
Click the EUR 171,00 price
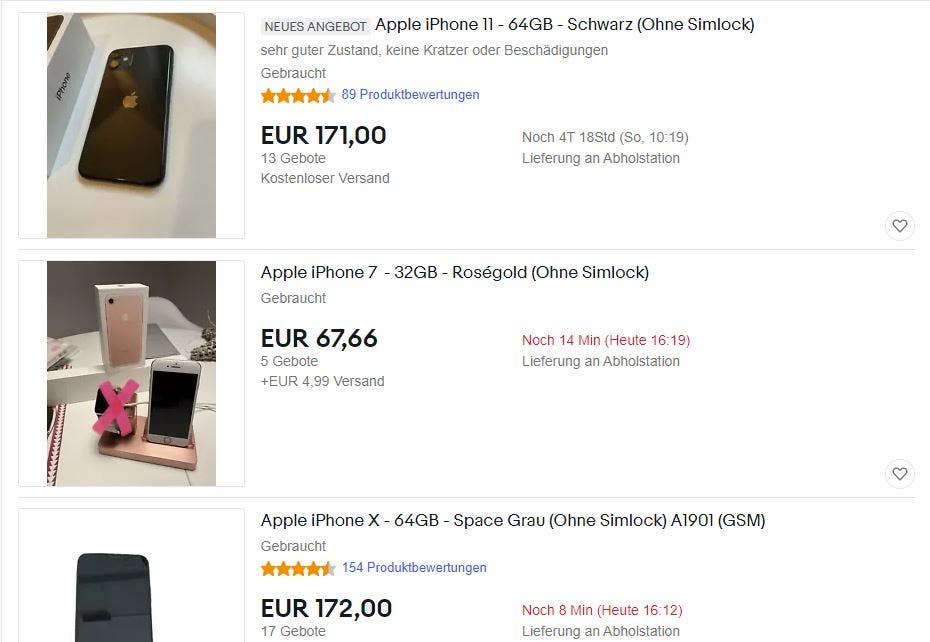(x=323, y=136)
